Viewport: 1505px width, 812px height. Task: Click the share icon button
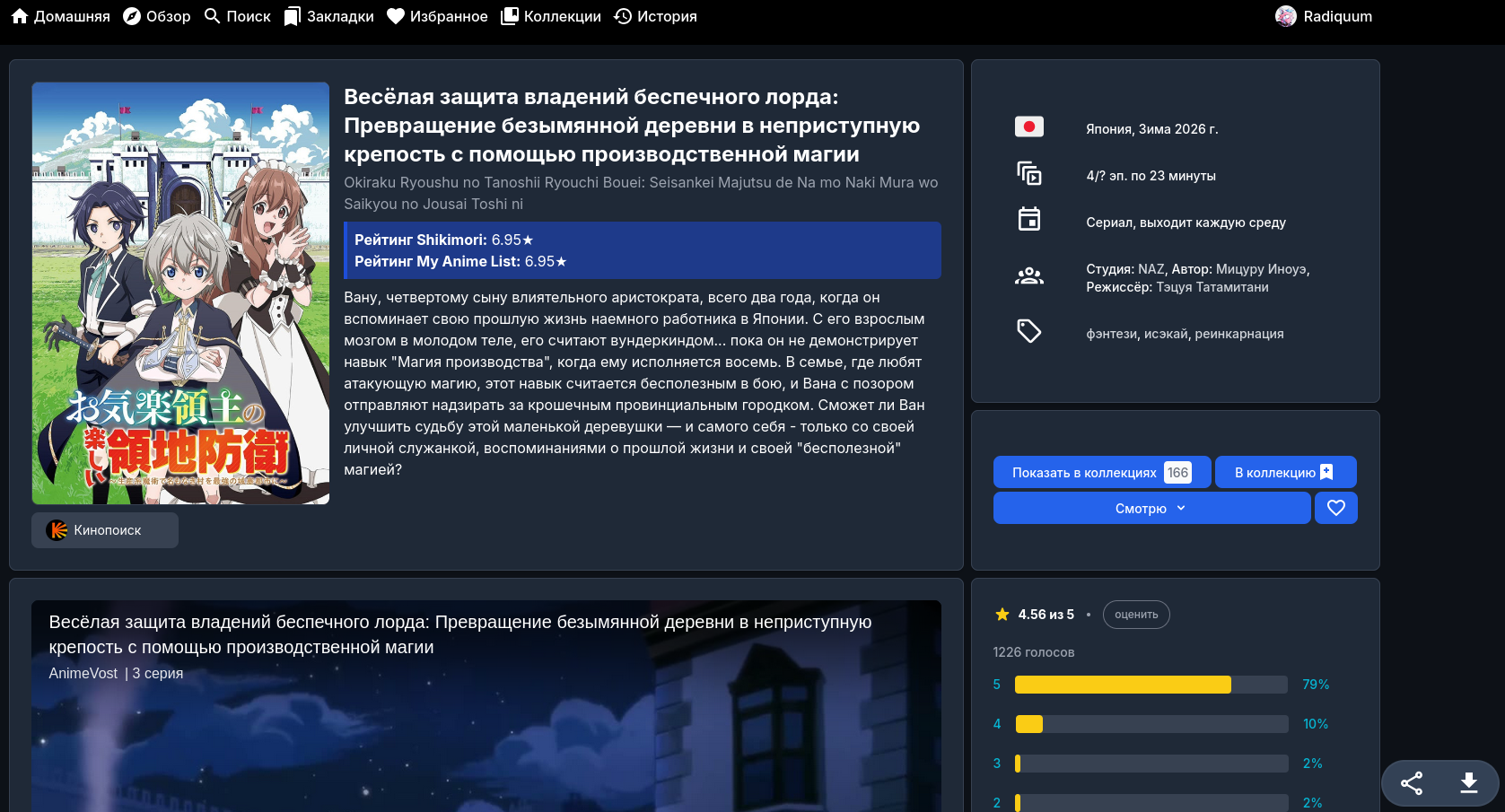tap(1412, 783)
